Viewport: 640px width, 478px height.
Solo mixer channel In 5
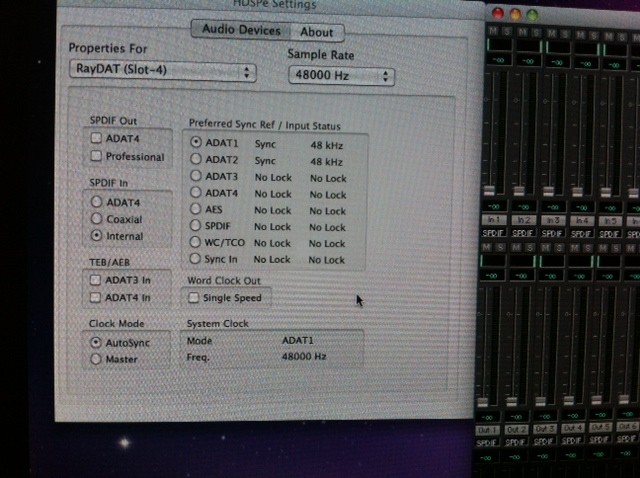tap(622, 38)
